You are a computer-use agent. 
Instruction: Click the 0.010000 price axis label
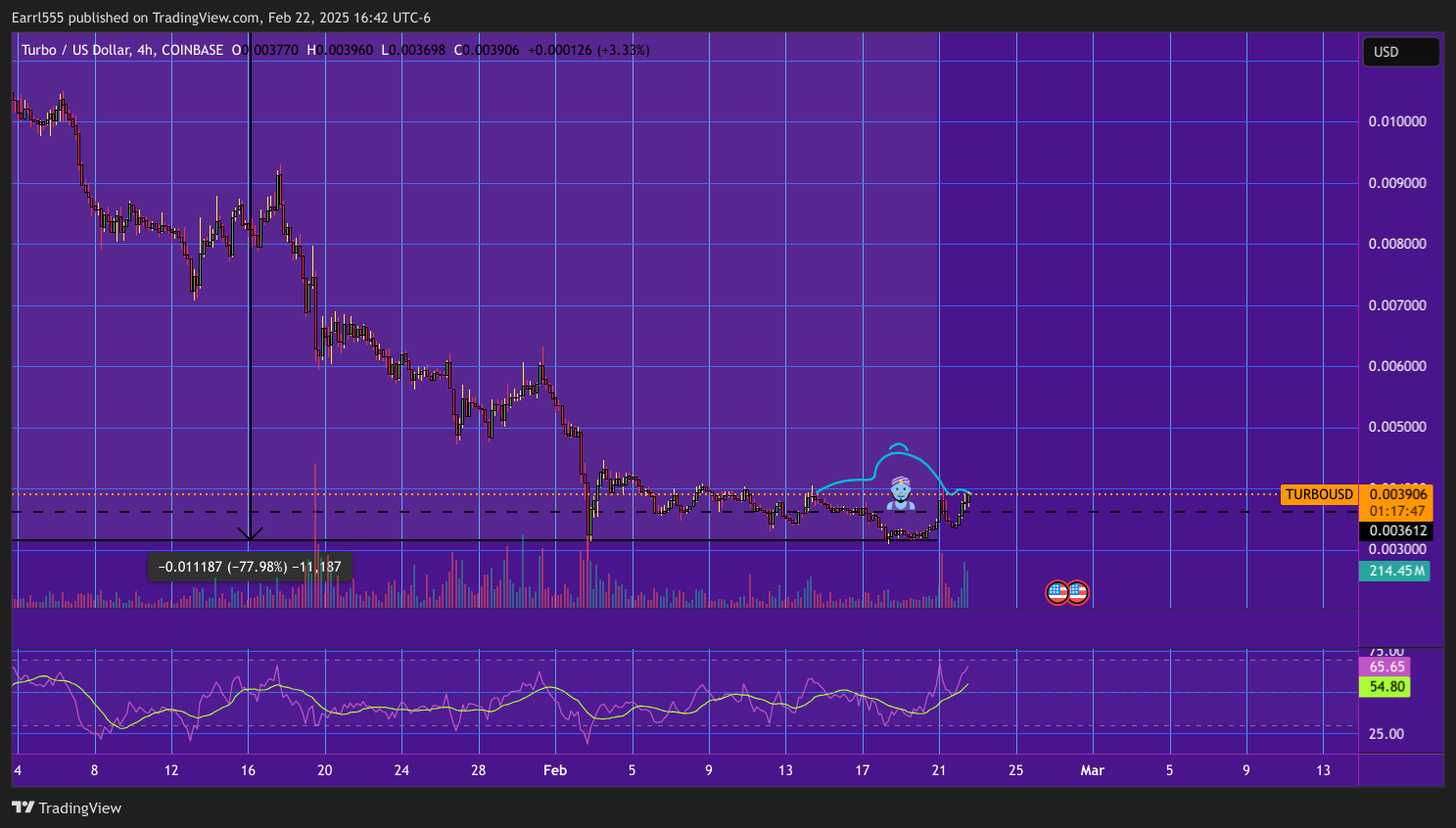click(x=1397, y=121)
